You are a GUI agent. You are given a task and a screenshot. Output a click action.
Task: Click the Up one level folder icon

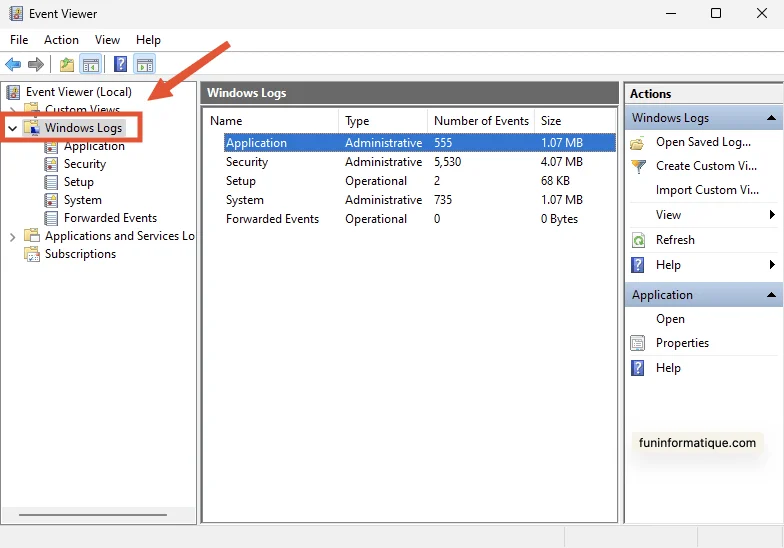point(66,64)
